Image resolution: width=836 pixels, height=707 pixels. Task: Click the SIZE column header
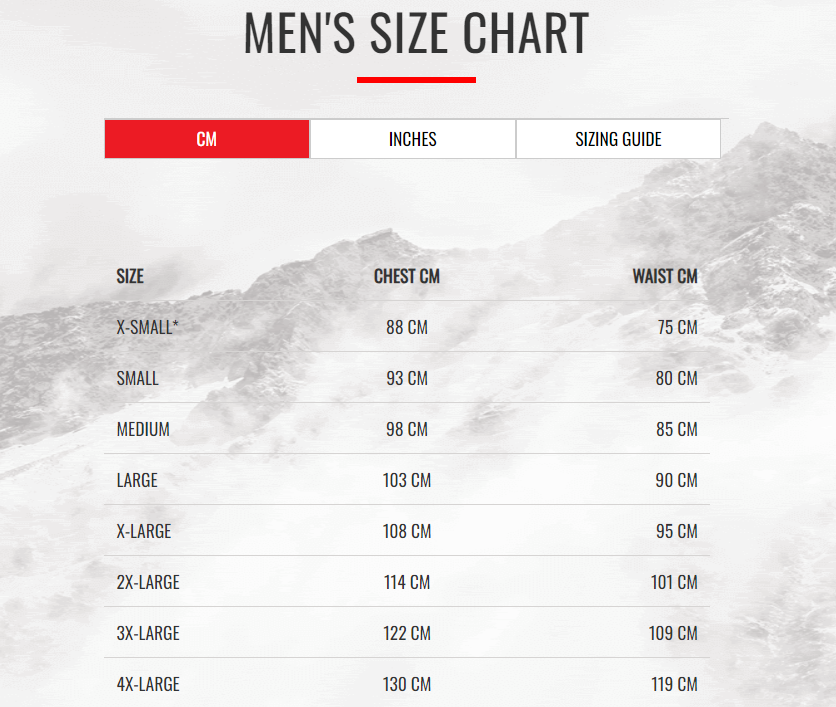tap(130, 276)
